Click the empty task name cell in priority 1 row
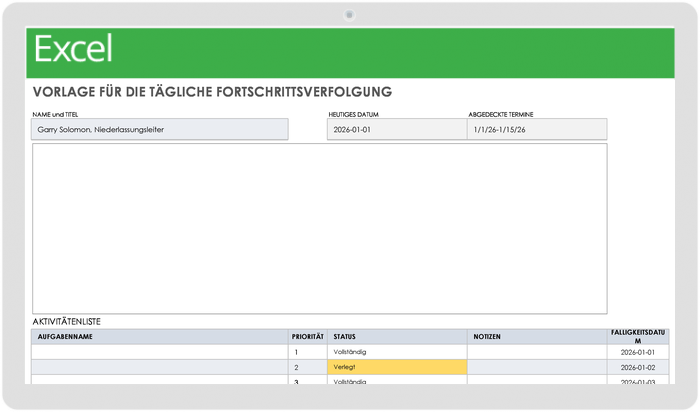 (x=160, y=352)
